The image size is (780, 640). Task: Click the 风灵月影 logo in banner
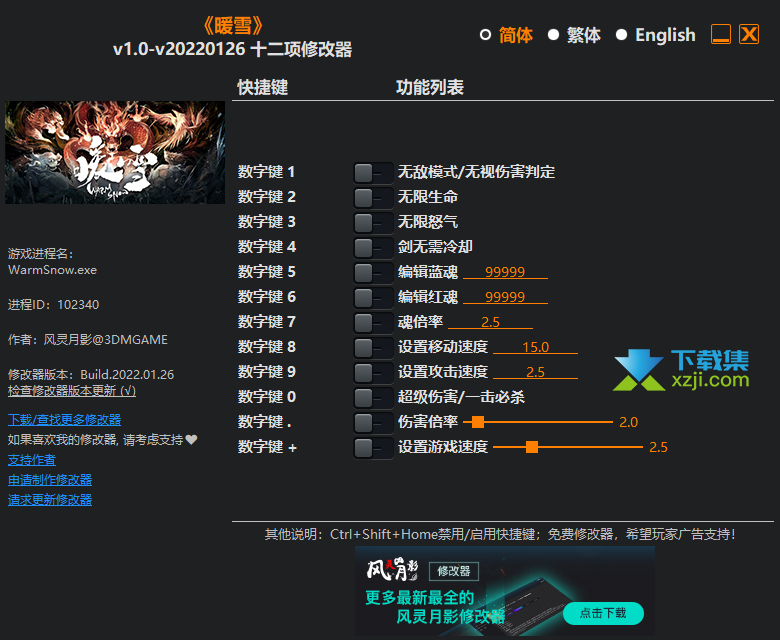click(x=392, y=570)
